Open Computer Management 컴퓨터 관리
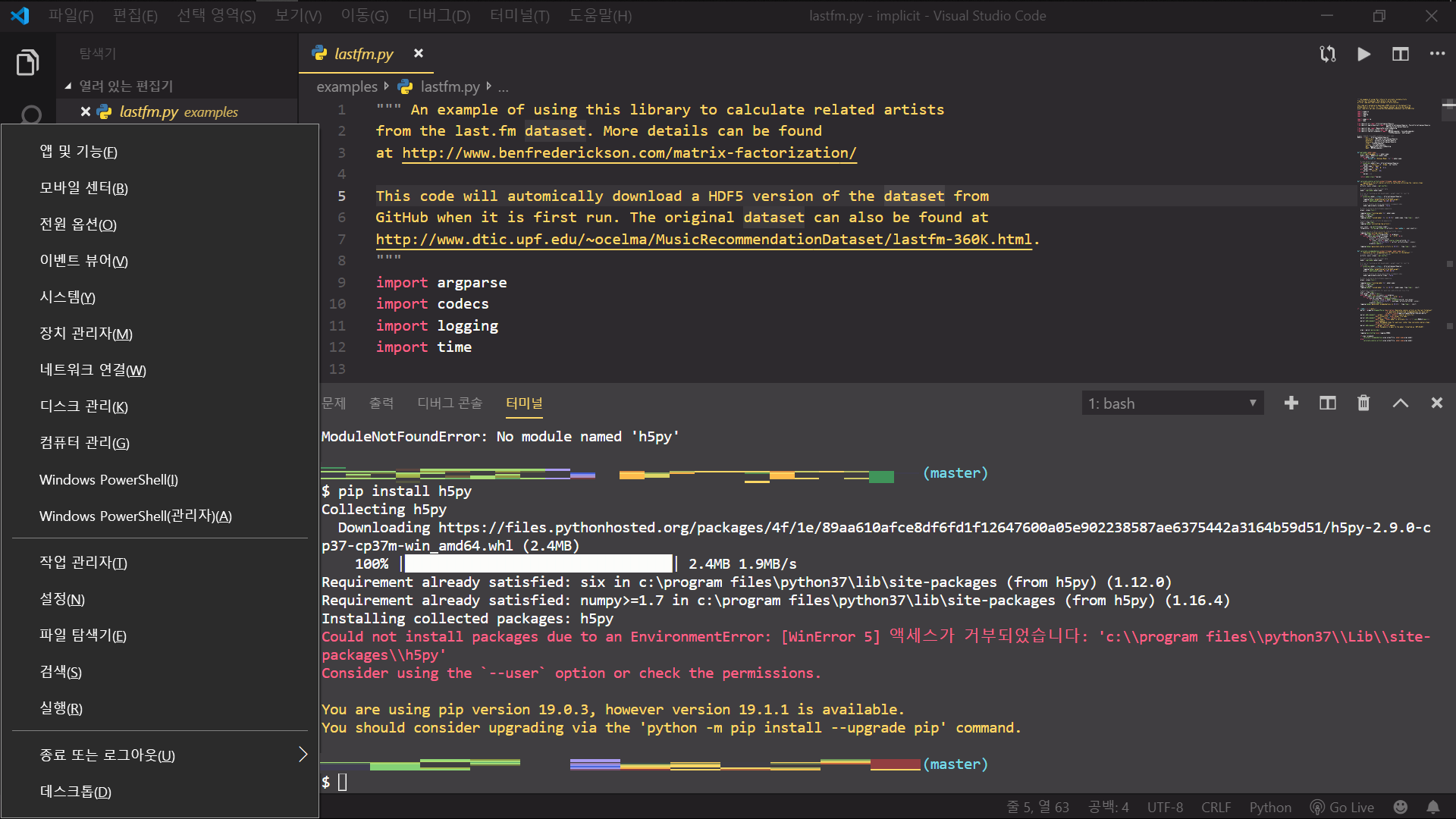1456x819 pixels. click(x=160, y=443)
